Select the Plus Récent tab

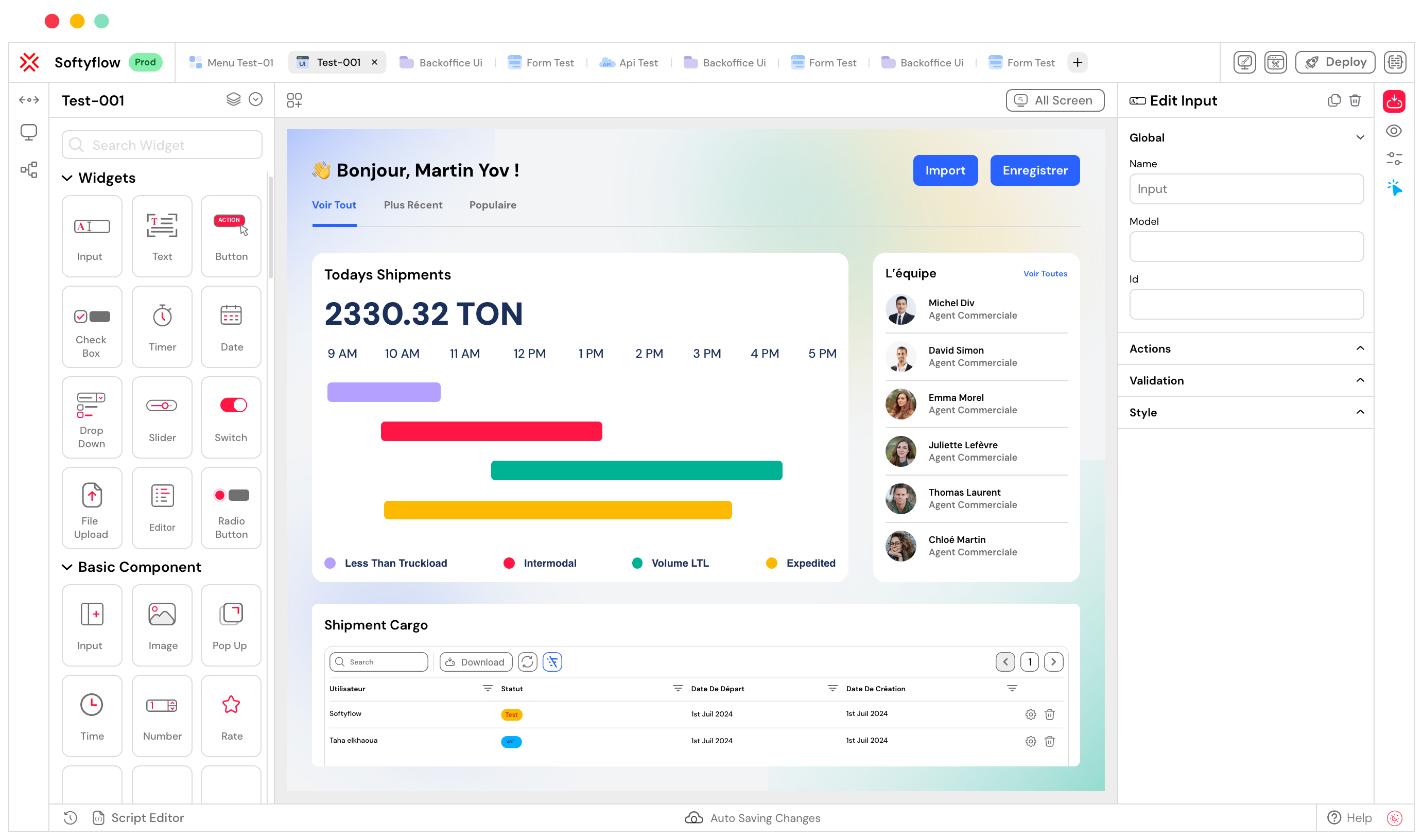pyautogui.click(x=414, y=205)
